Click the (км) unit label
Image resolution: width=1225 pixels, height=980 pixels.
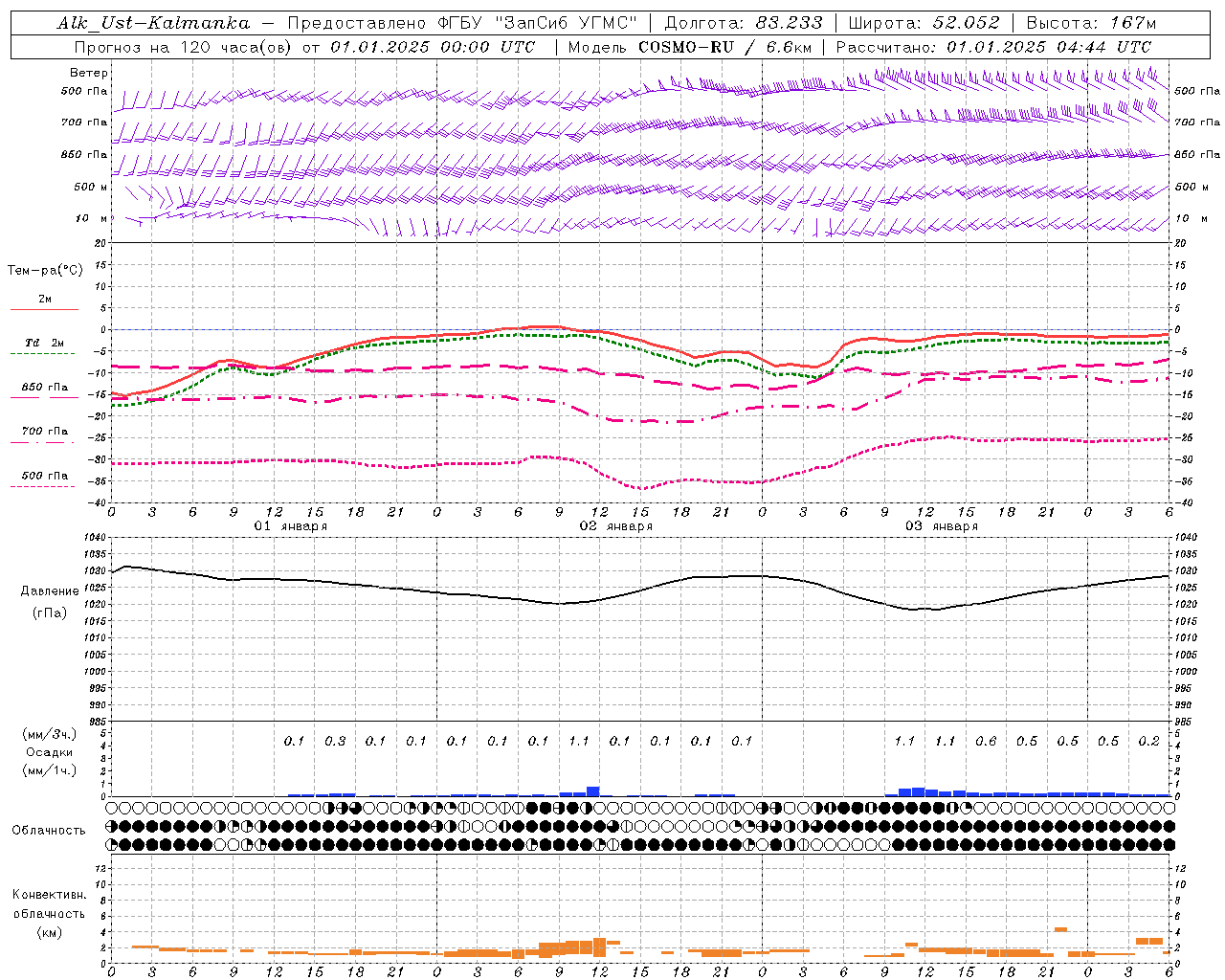51,932
